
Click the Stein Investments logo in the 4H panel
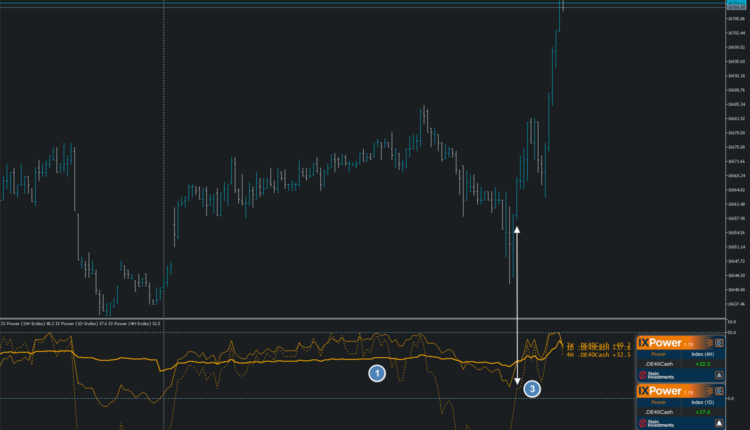coord(654,376)
